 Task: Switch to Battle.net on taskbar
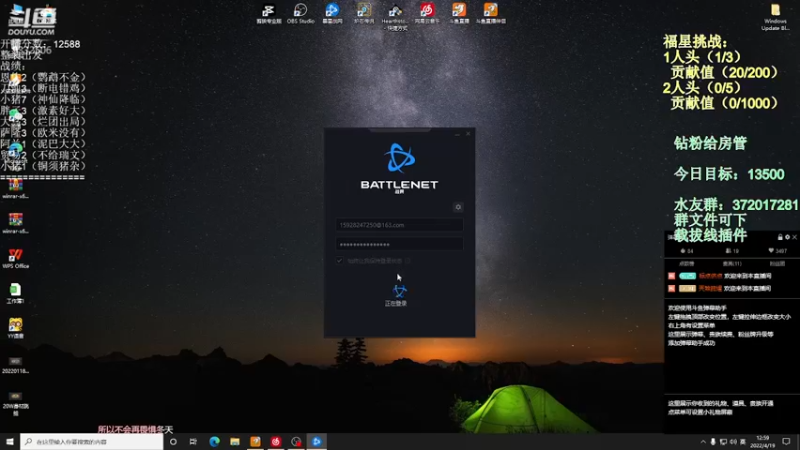click(316, 441)
